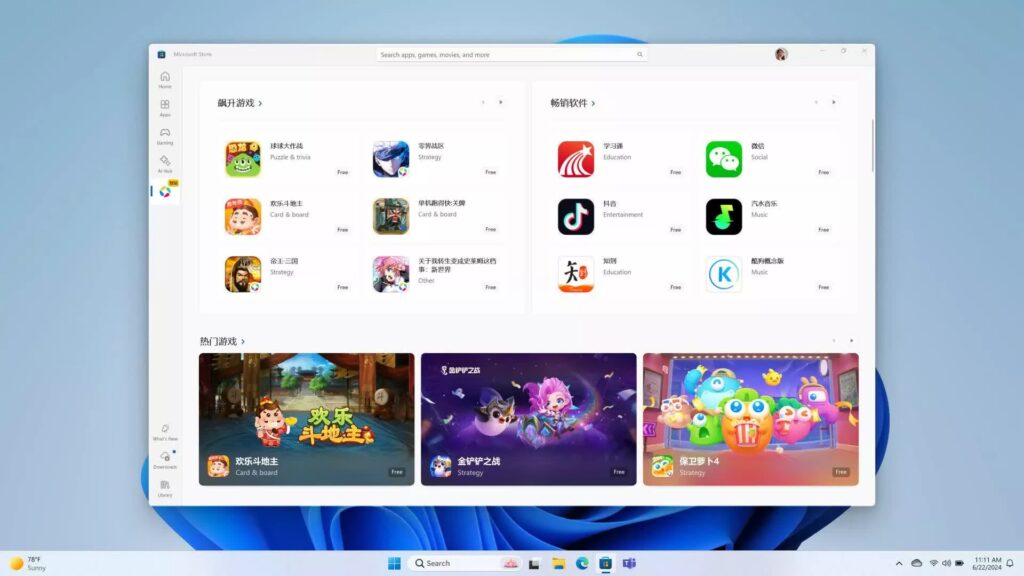Open the Apps section from the sidebar
This screenshot has height=576, width=1024.
pyautogui.click(x=165, y=108)
